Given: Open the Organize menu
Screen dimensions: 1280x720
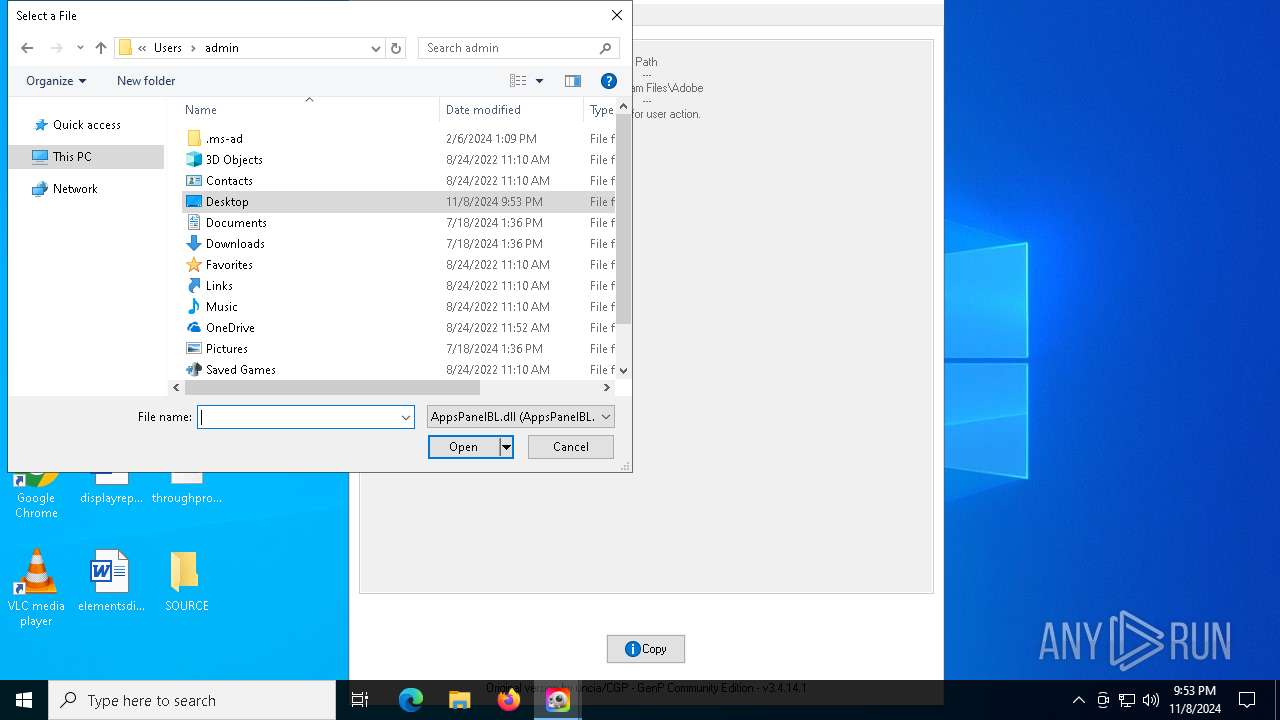Looking at the screenshot, I should click(x=56, y=81).
